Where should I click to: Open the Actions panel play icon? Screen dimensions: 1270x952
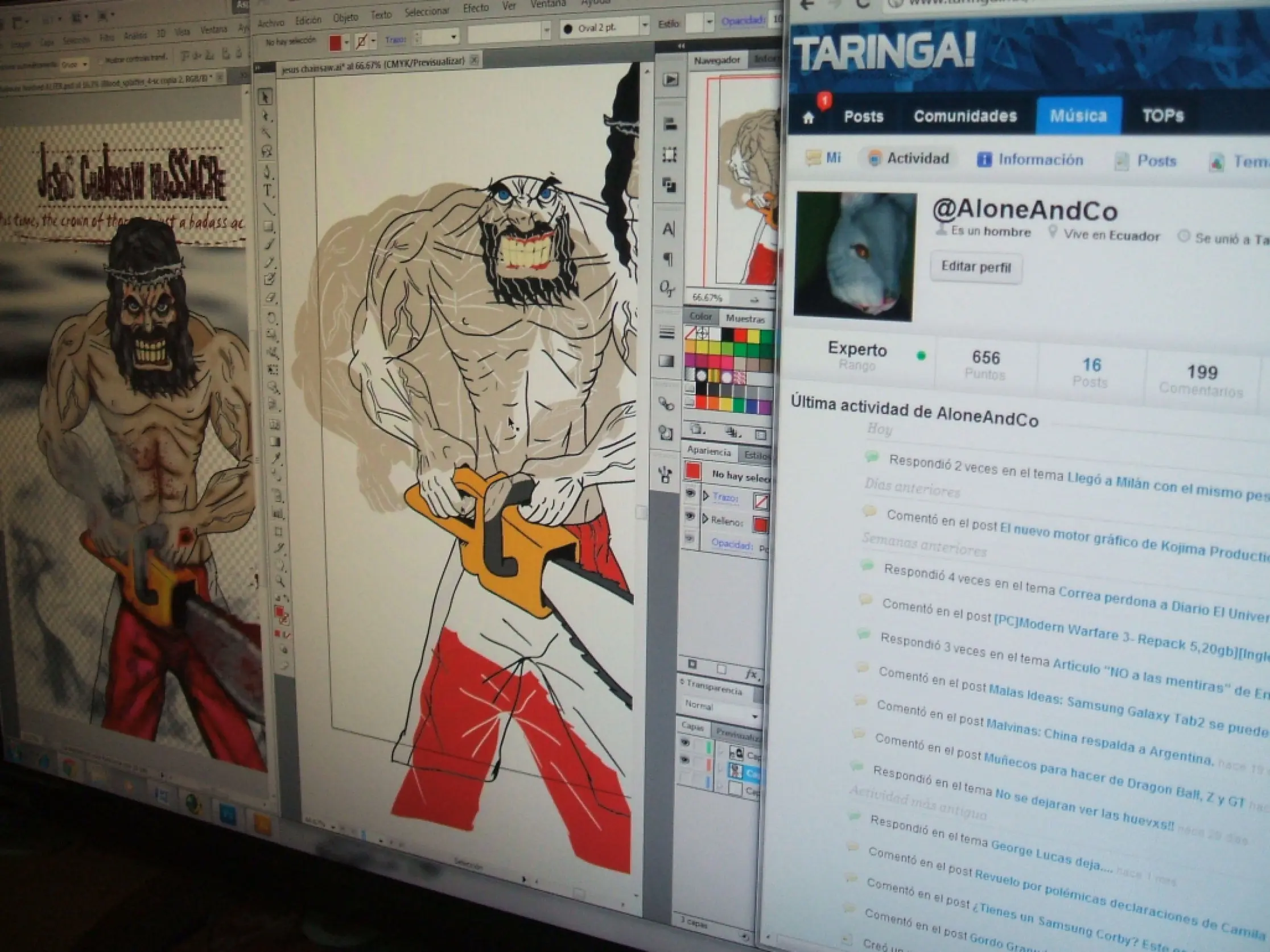[670, 79]
